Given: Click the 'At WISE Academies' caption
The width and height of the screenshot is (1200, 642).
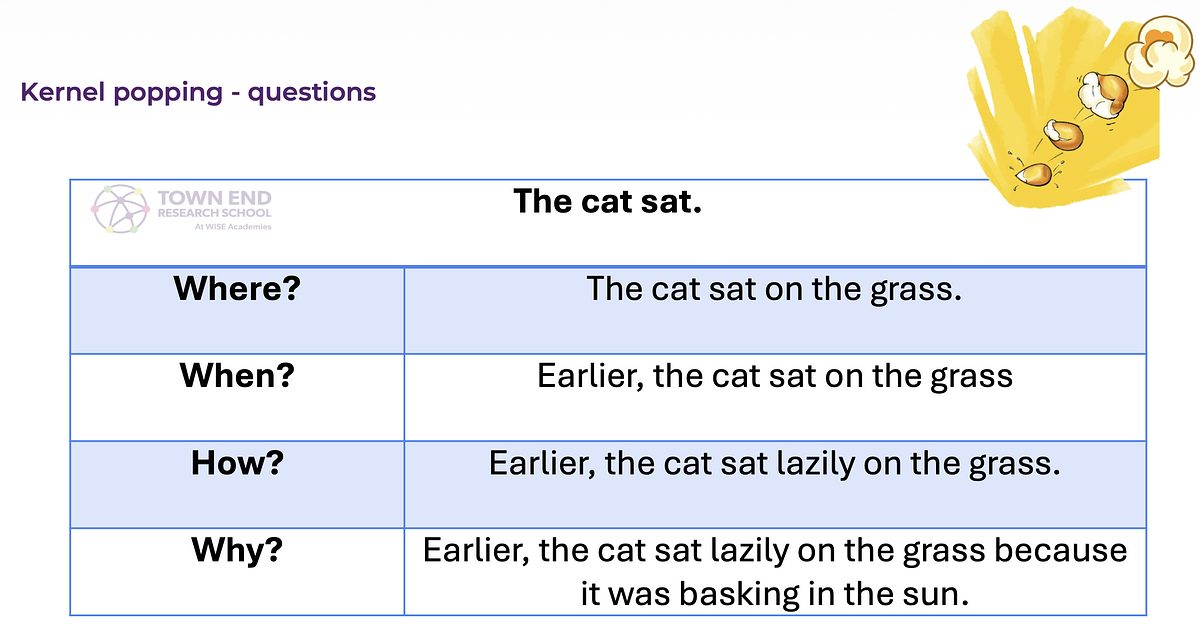Looking at the screenshot, I should [x=232, y=226].
